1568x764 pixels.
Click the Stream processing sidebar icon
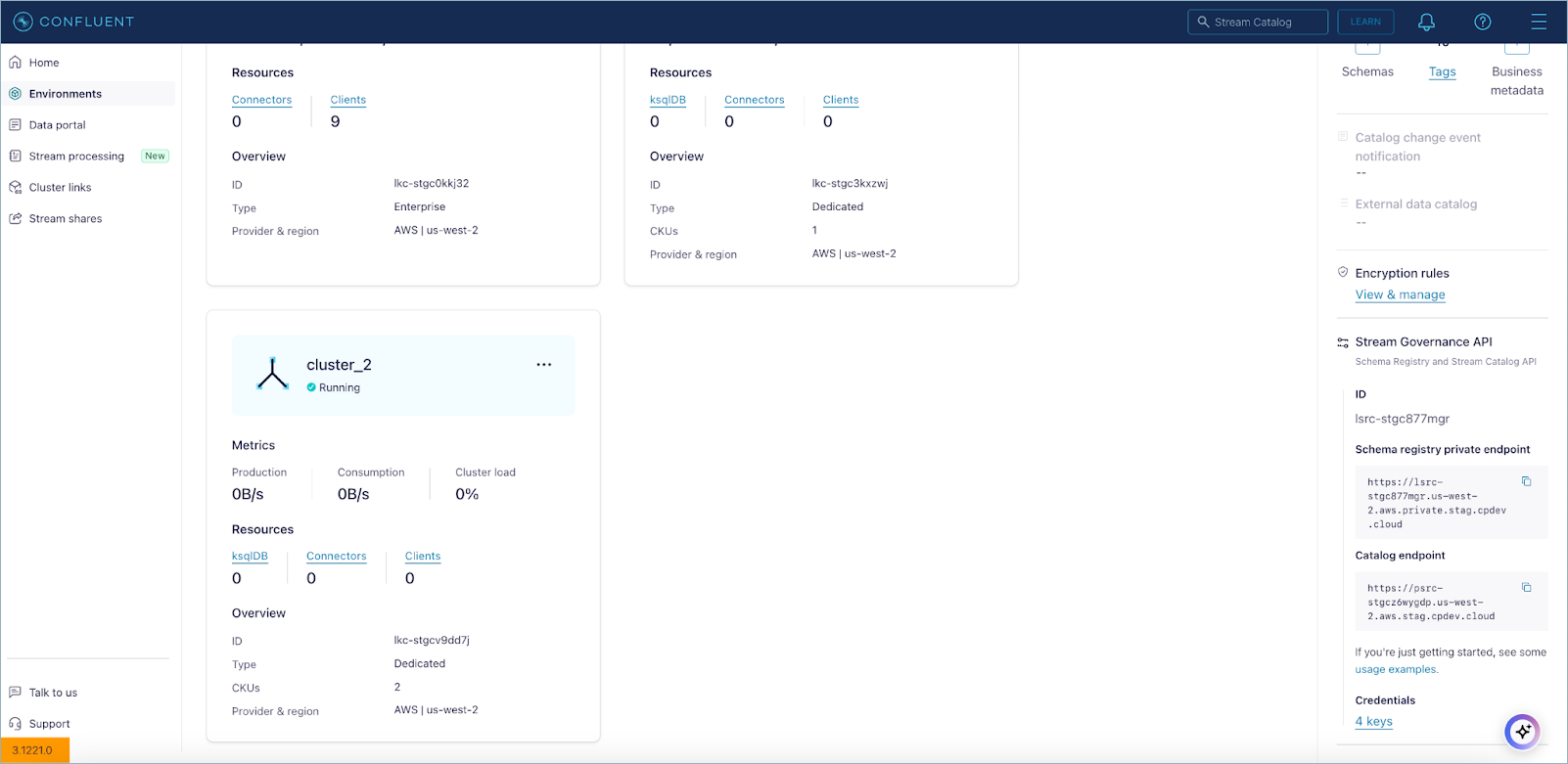tap(15, 157)
